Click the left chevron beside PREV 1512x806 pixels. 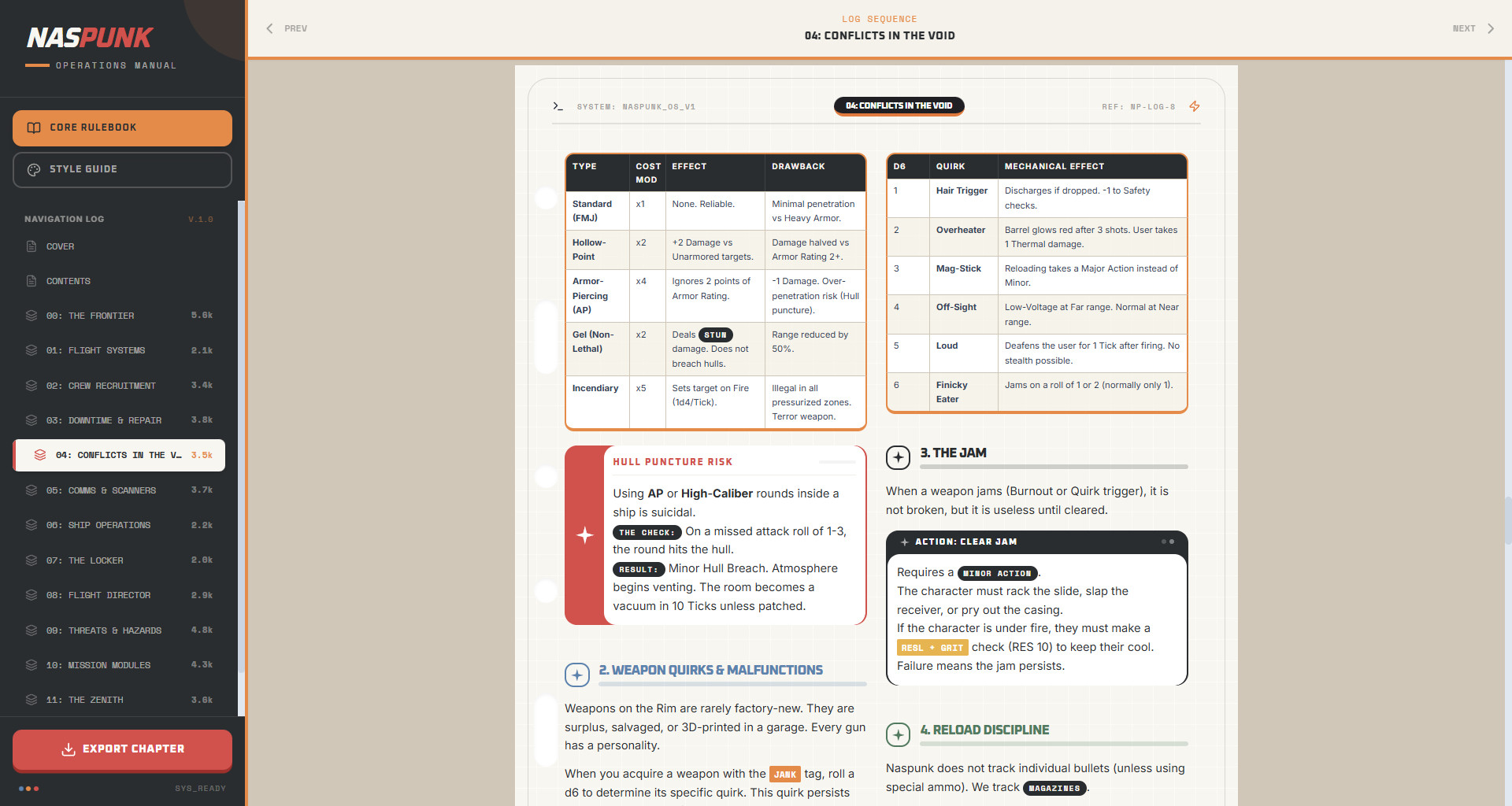(x=269, y=28)
